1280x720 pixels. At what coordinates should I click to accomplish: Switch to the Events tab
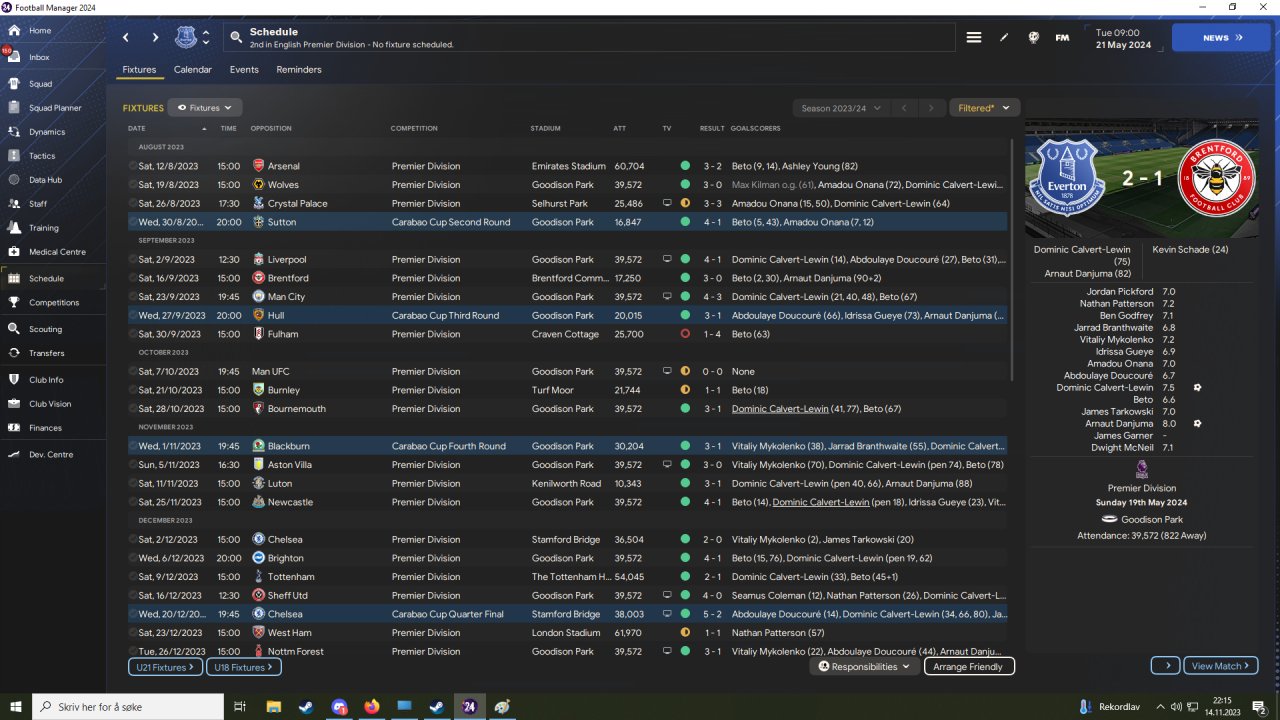pyautogui.click(x=244, y=70)
